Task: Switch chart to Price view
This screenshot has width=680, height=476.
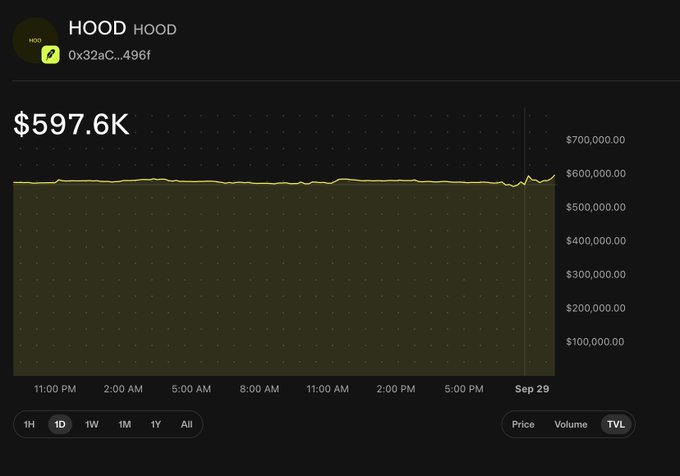Action: point(523,424)
